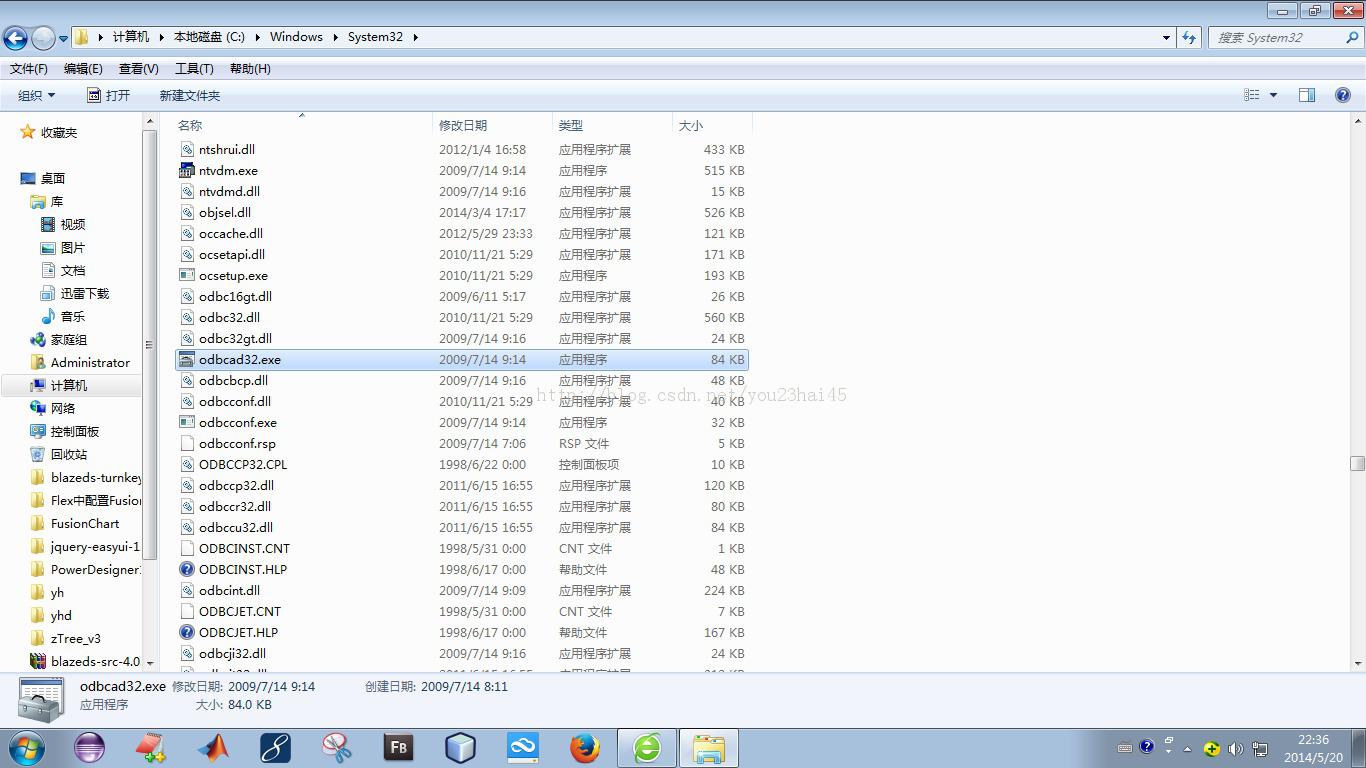This screenshot has width=1366, height=768.
Task: Sort by 大小 column header
Action: point(691,125)
